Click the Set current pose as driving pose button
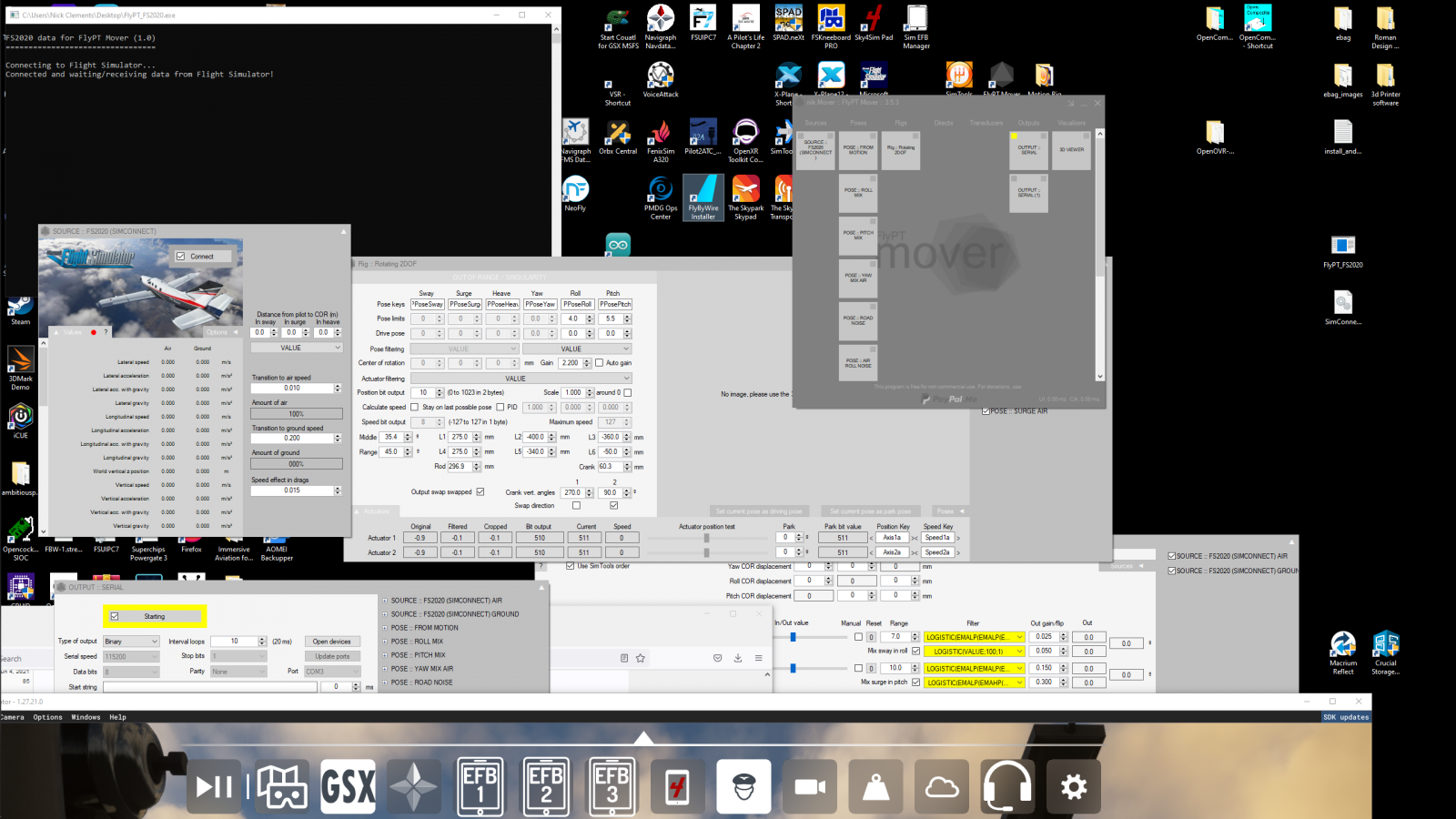1456x819 pixels. (759, 511)
